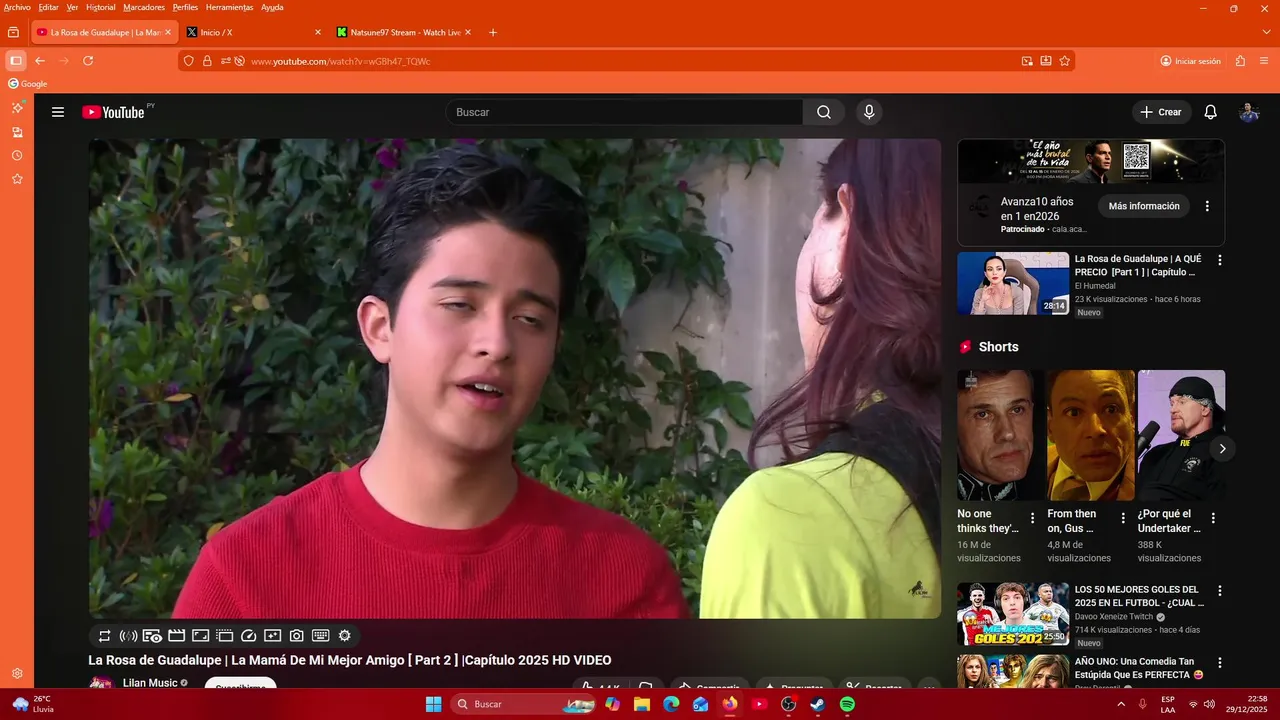1280x720 pixels.
Task: Show next Shorts with right arrow
Action: [1222, 449]
